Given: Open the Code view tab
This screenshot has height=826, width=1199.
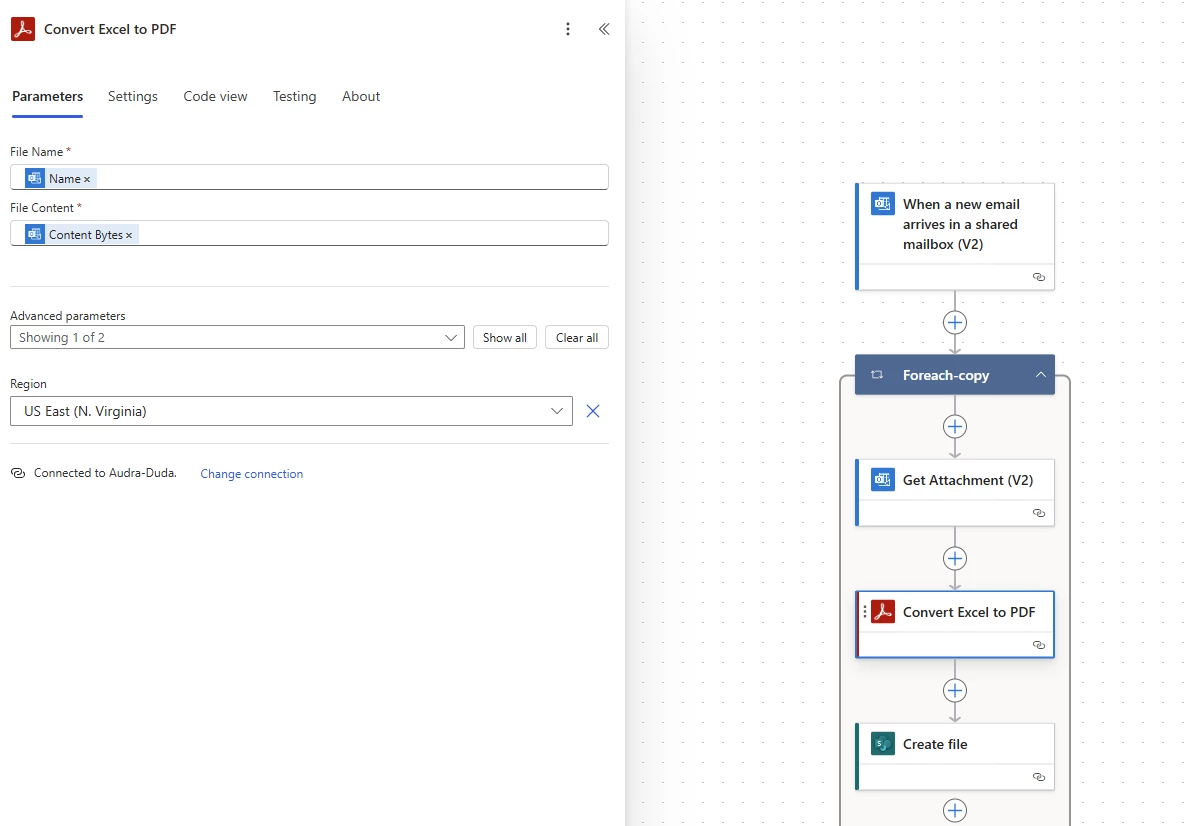Looking at the screenshot, I should tap(215, 96).
